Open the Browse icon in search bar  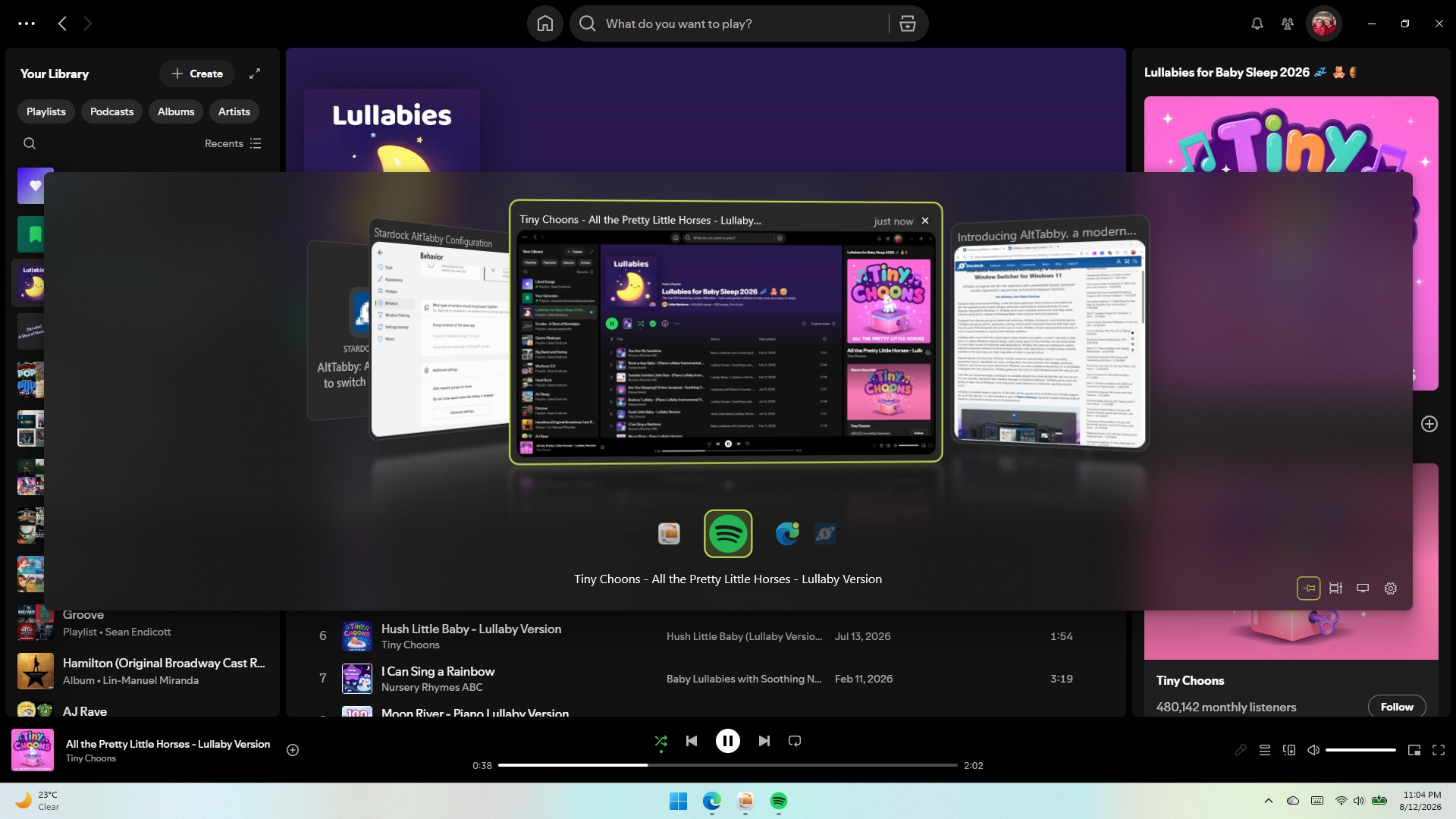(908, 24)
